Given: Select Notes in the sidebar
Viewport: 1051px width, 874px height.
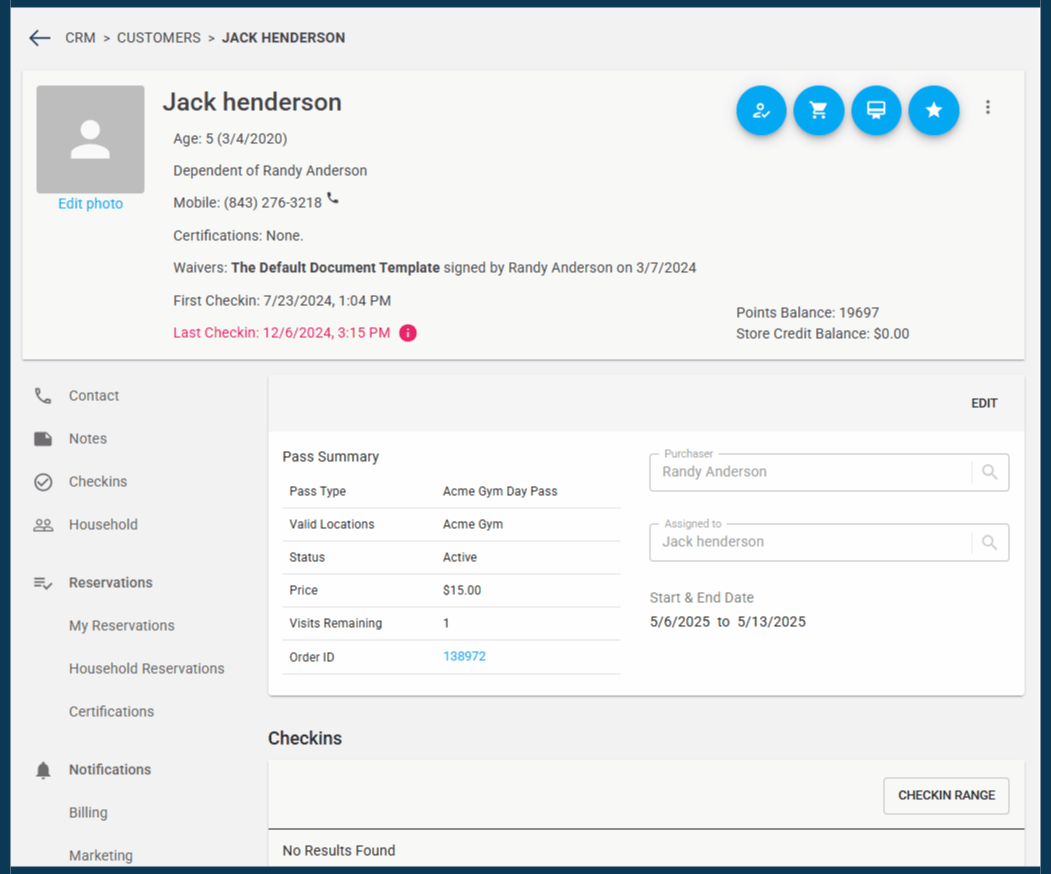Looking at the screenshot, I should coord(87,439).
